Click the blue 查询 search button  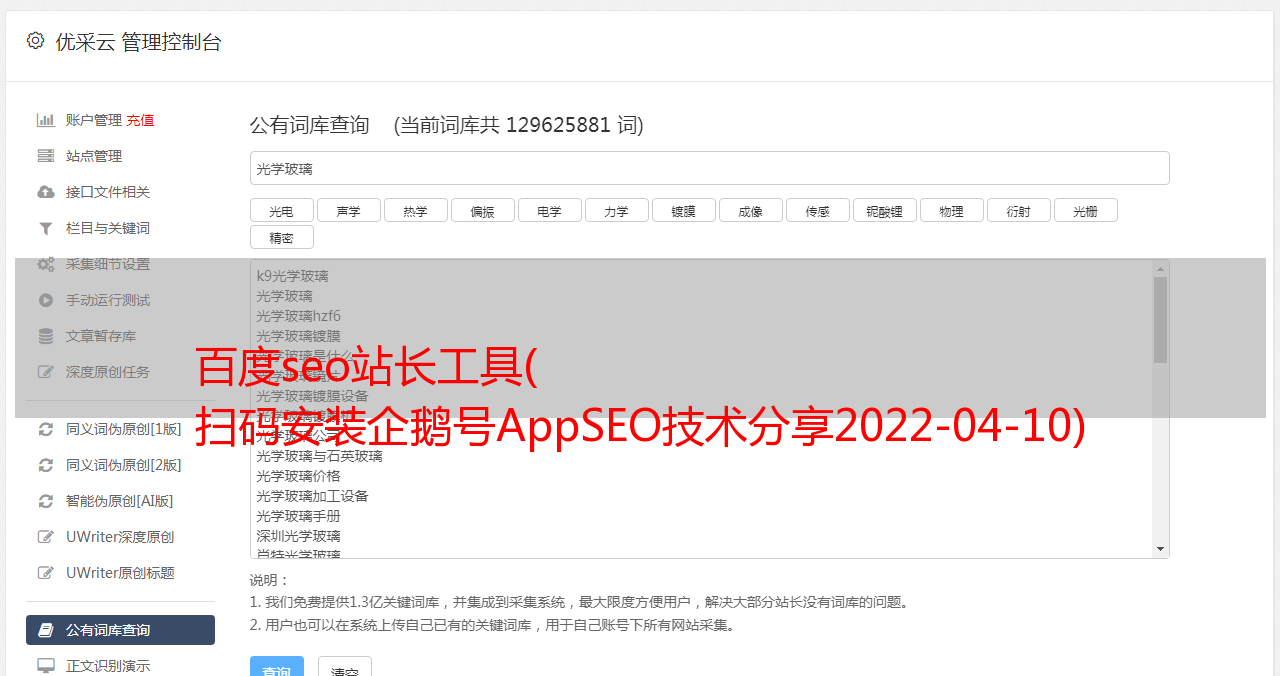277,667
